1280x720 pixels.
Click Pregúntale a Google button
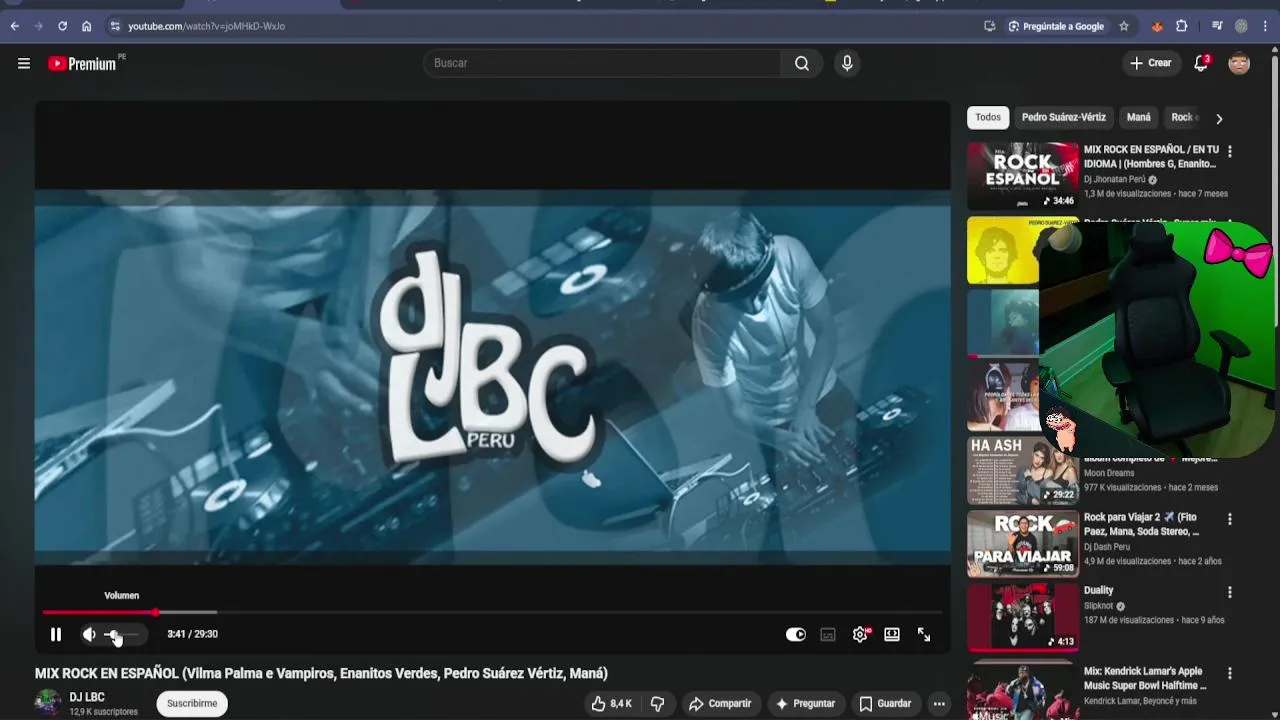tap(1055, 26)
